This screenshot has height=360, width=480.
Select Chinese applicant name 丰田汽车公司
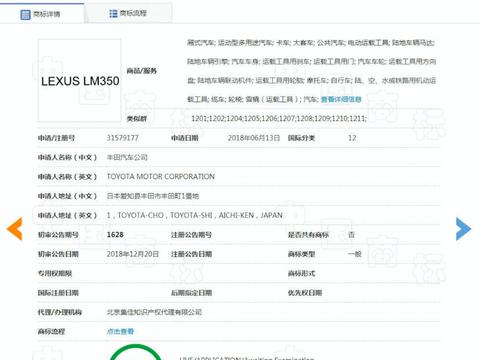click(127, 157)
